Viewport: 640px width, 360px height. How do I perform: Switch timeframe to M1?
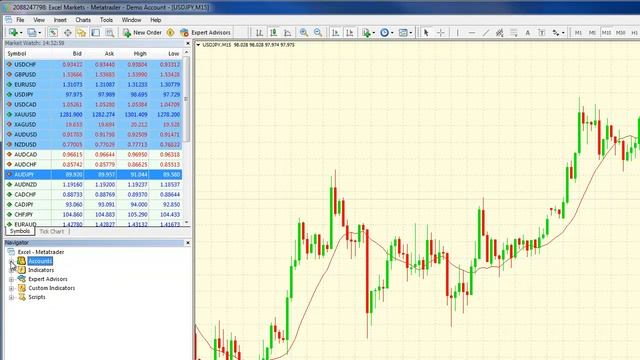(578, 32)
